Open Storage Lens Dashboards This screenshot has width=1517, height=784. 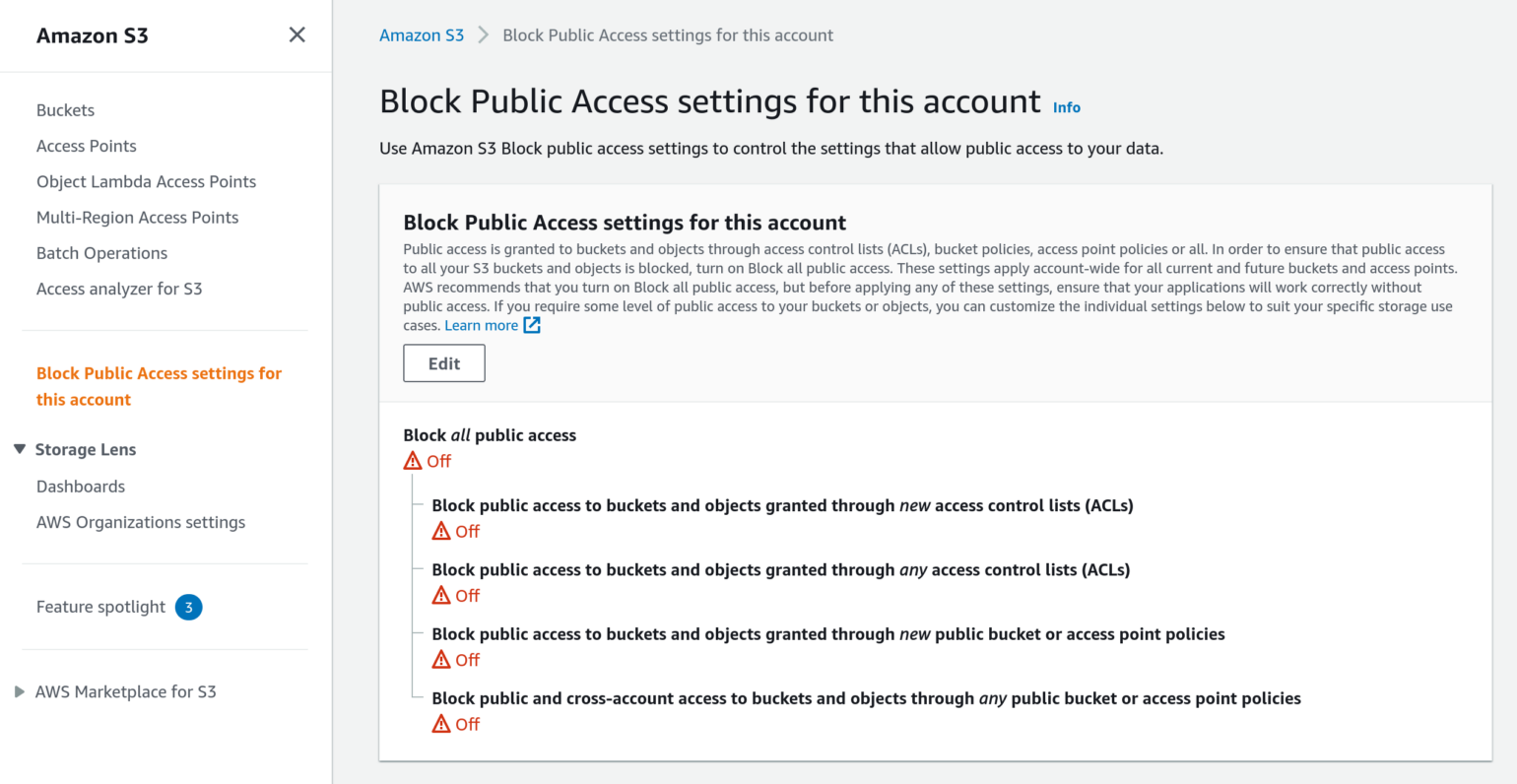click(81, 487)
